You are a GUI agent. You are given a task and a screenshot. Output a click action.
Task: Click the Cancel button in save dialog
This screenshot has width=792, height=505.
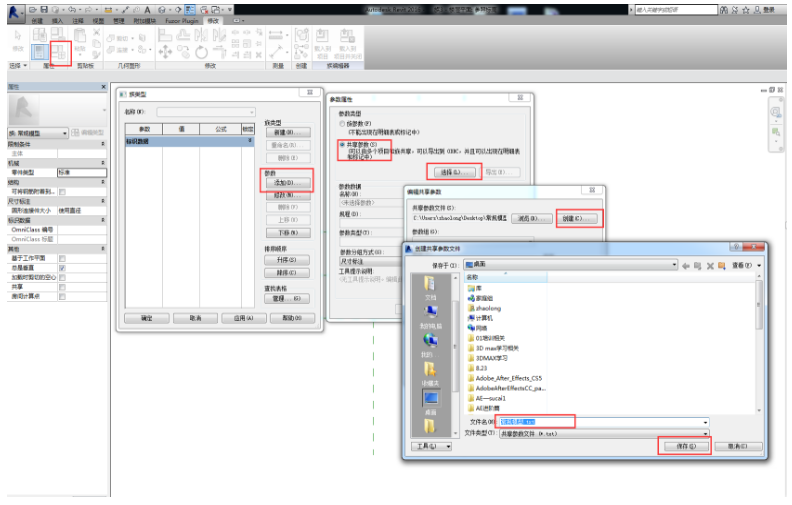click(738, 446)
